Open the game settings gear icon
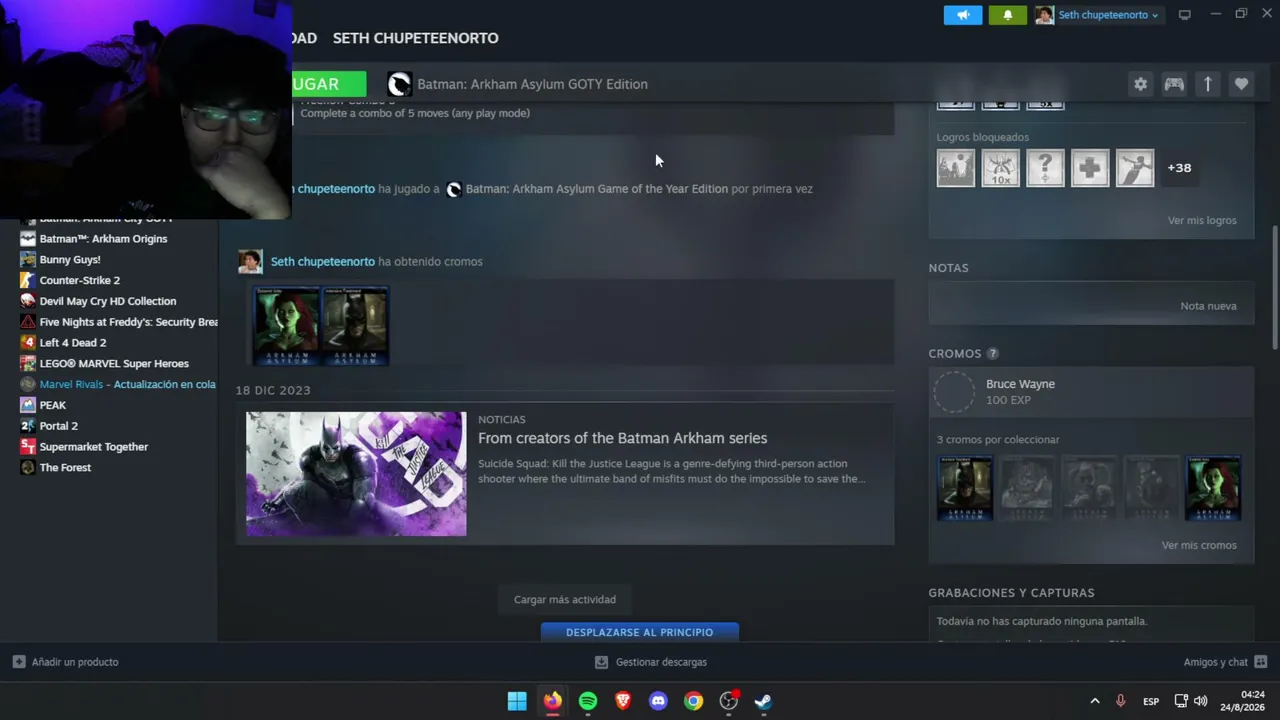The height and width of the screenshot is (720, 1280). (1140, 84)
